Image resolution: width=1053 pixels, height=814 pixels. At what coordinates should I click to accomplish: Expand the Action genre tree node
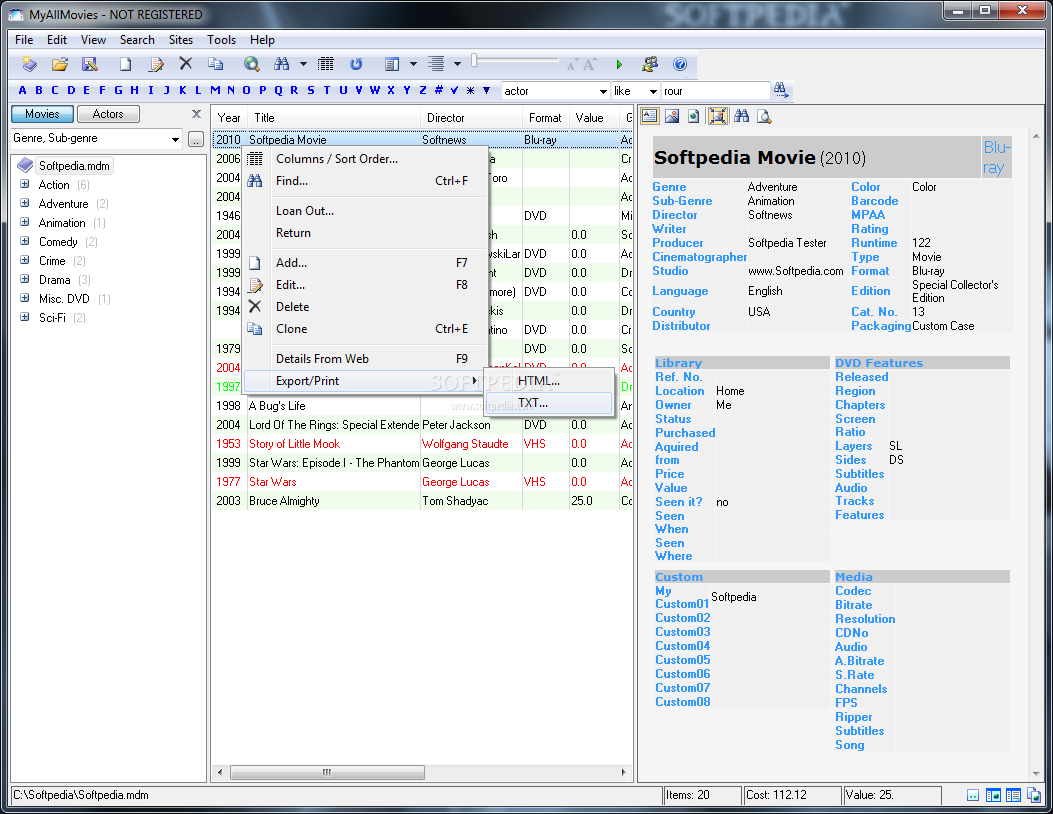[24, 184]
